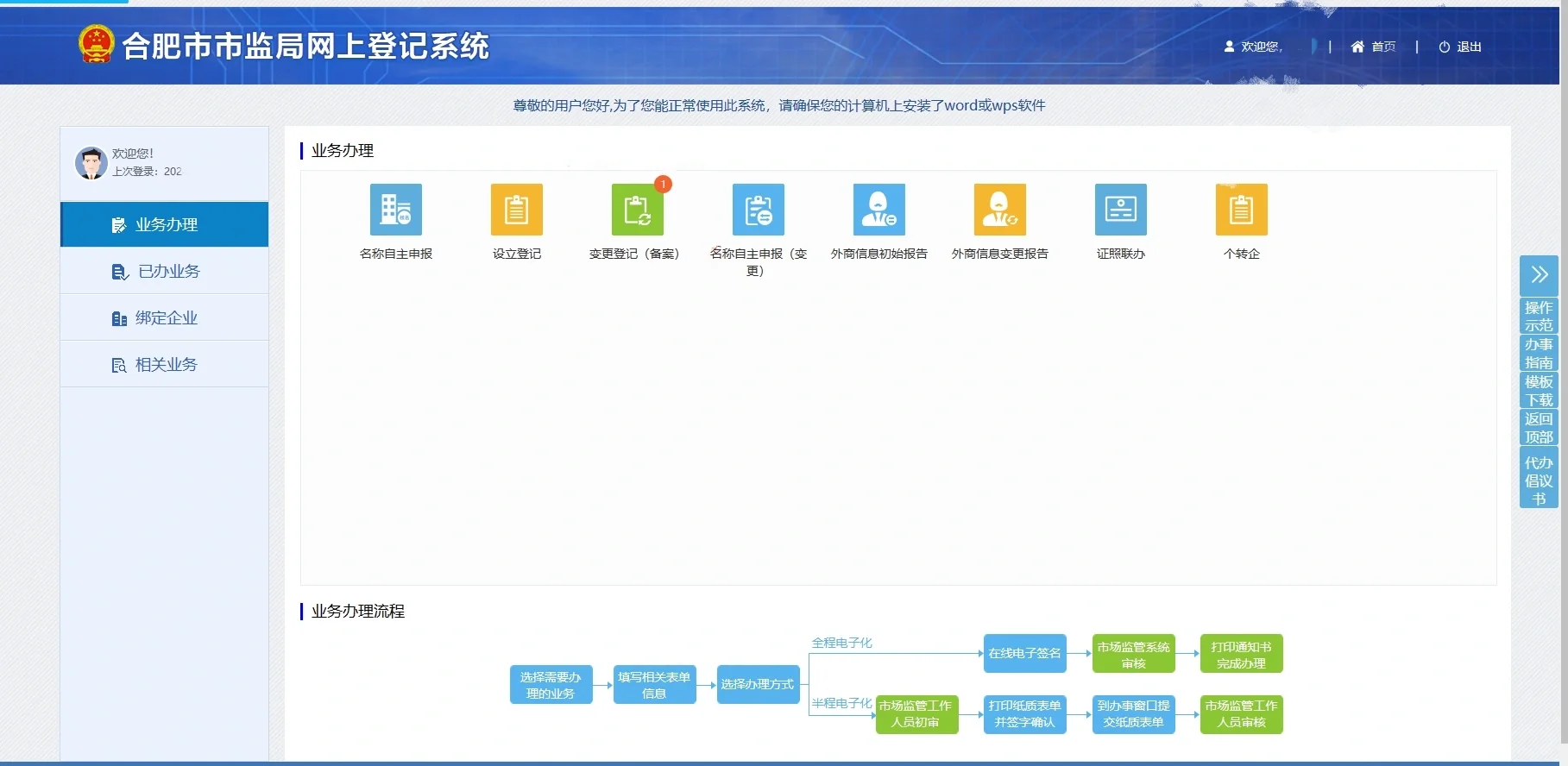Viewport: 1568px width, 766px height.
Task: Open 已办业务 in the left menu
Action: coord(165,272)
